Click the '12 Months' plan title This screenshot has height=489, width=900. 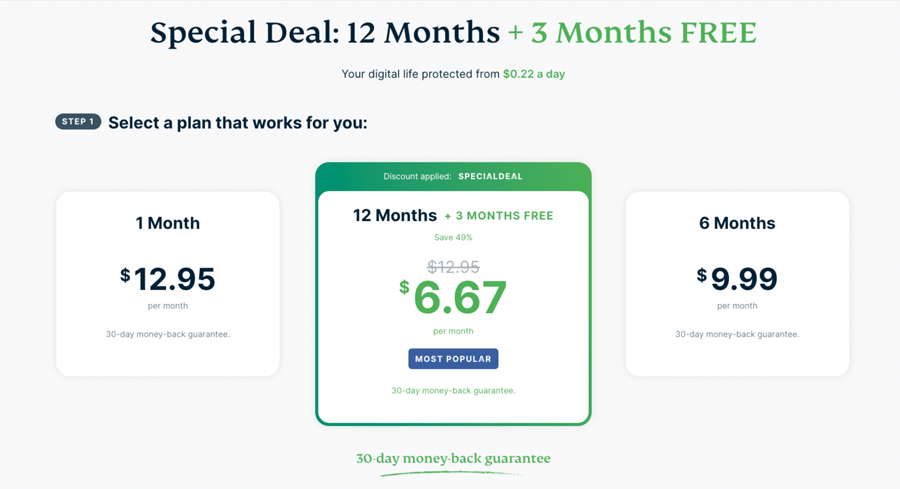(394, 215)
